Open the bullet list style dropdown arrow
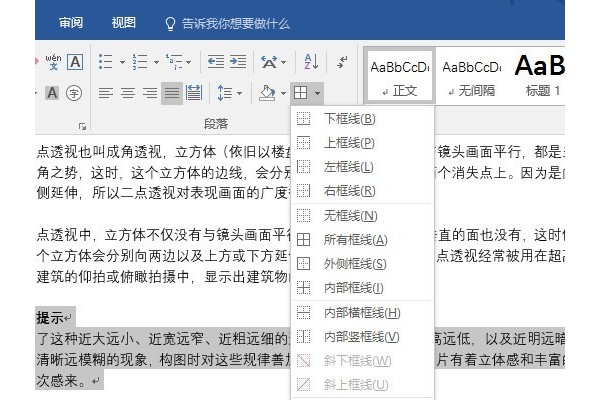The height and width of the screenshot is (400, 600). (x=122, y=62)
